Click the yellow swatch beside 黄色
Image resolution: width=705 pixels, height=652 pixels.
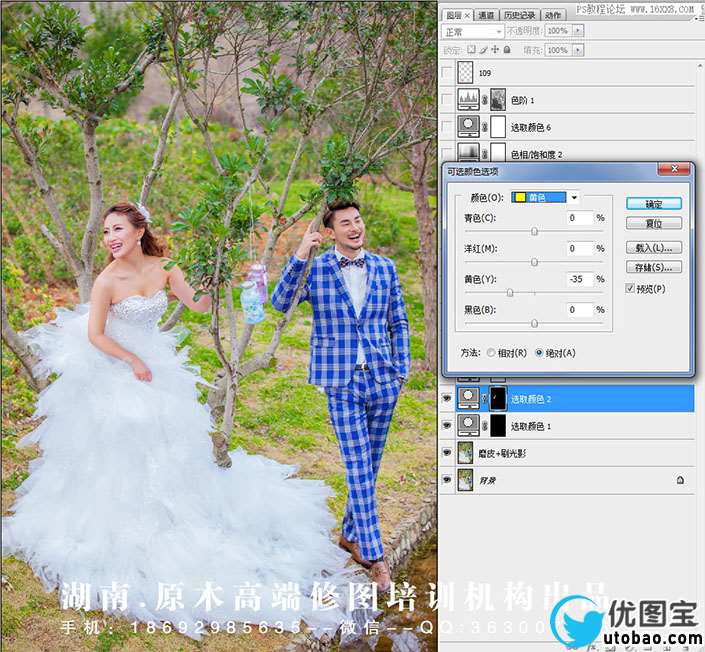(520, 197)
